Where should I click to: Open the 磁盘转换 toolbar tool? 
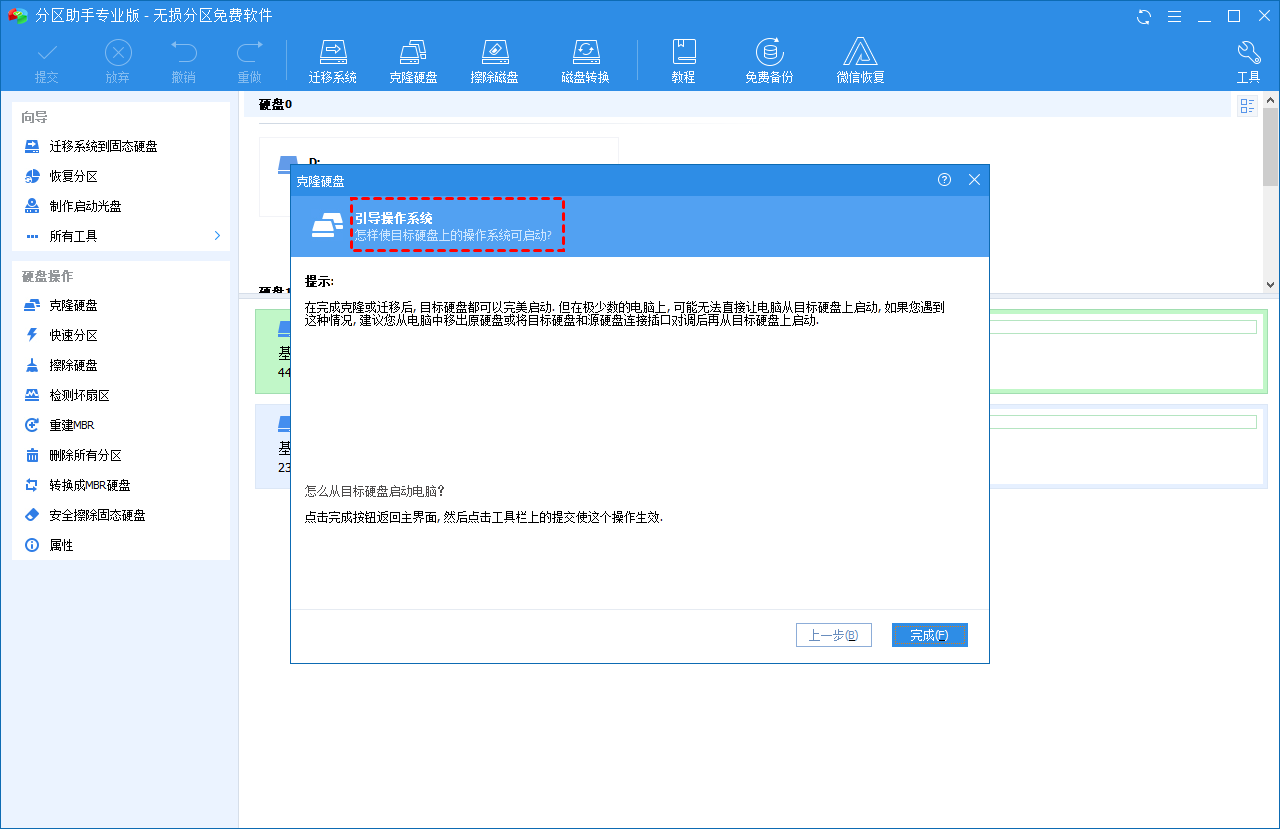[585, 61]
